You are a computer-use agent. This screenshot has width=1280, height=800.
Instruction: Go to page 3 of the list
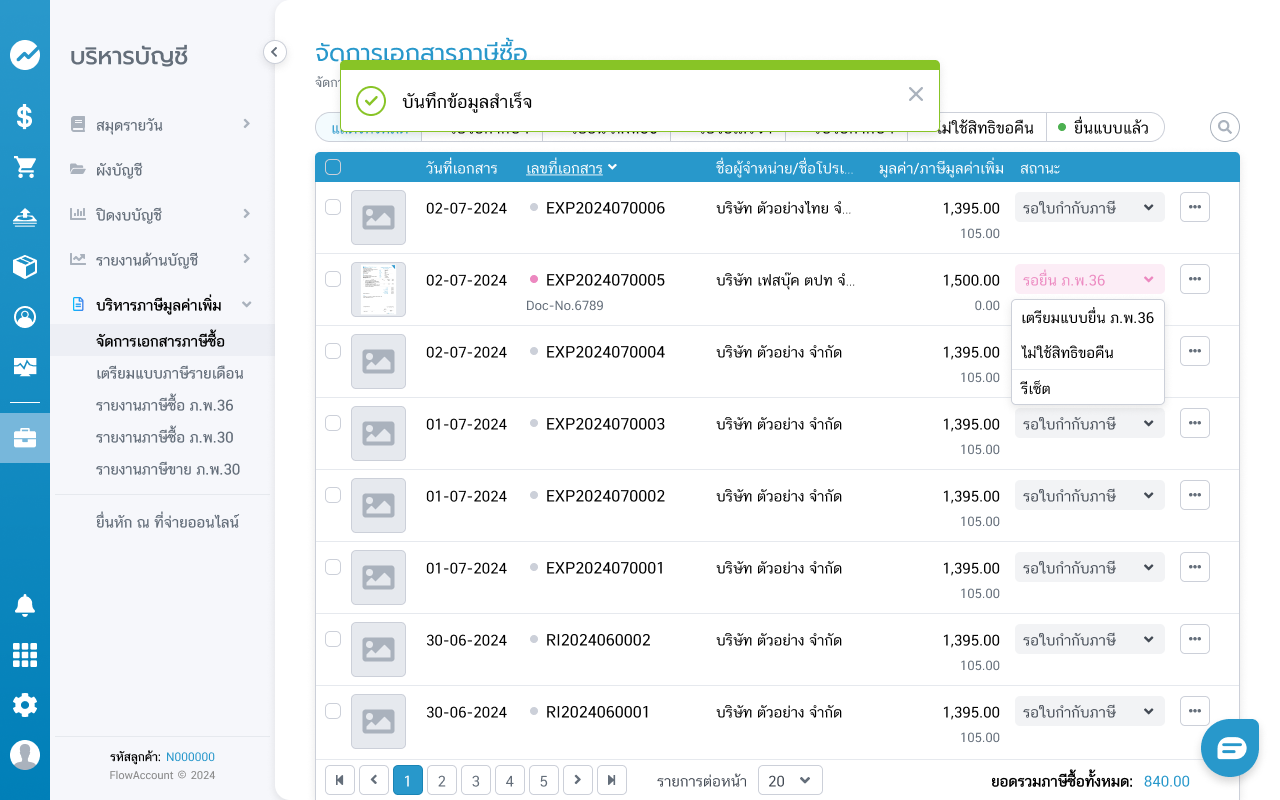point(476,781)
